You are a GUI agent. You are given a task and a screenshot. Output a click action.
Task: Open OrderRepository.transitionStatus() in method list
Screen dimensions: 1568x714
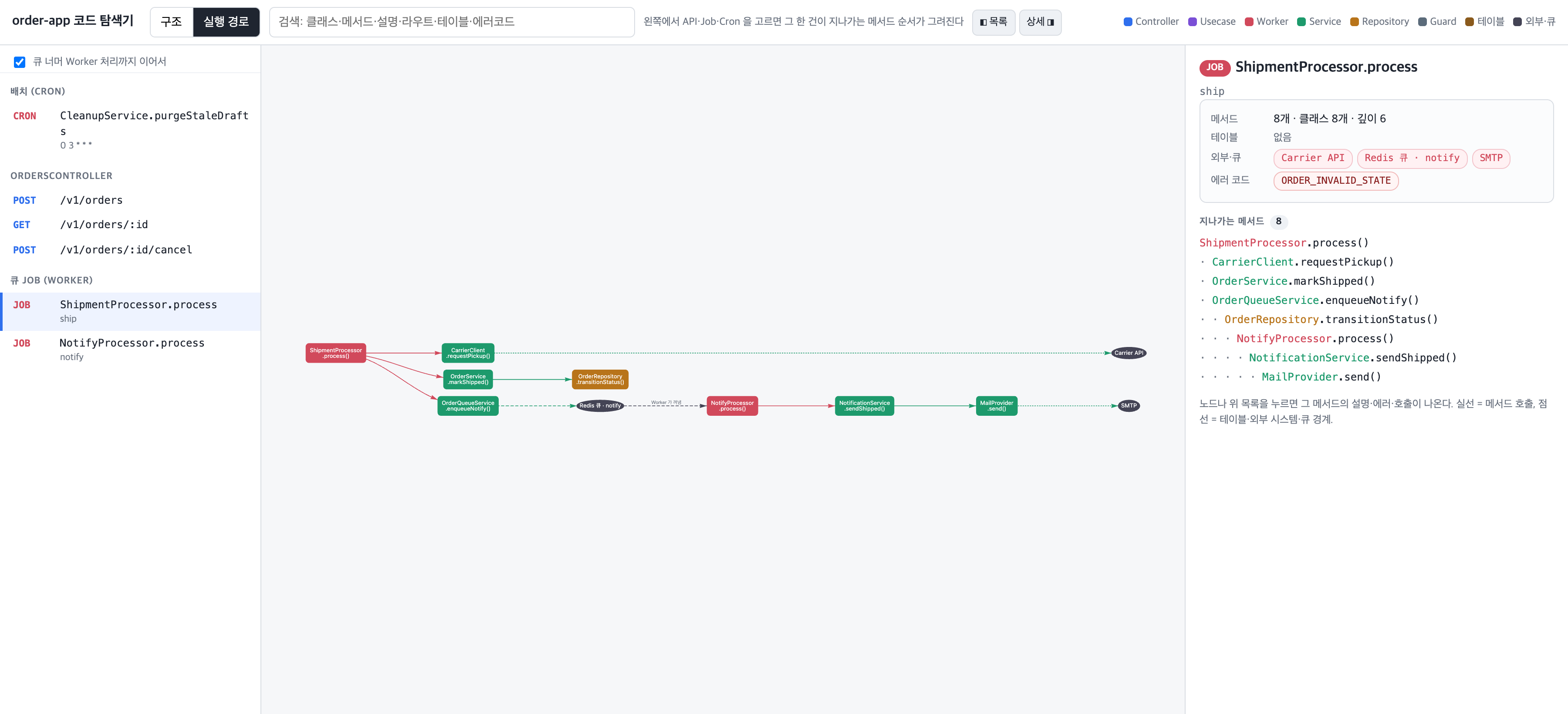[1331, 320]
